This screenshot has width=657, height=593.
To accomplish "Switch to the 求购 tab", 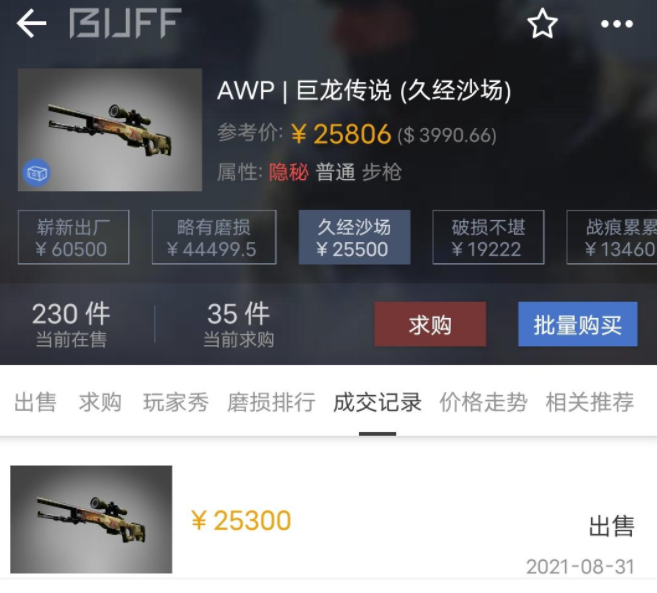I will [x=100, y=402].
